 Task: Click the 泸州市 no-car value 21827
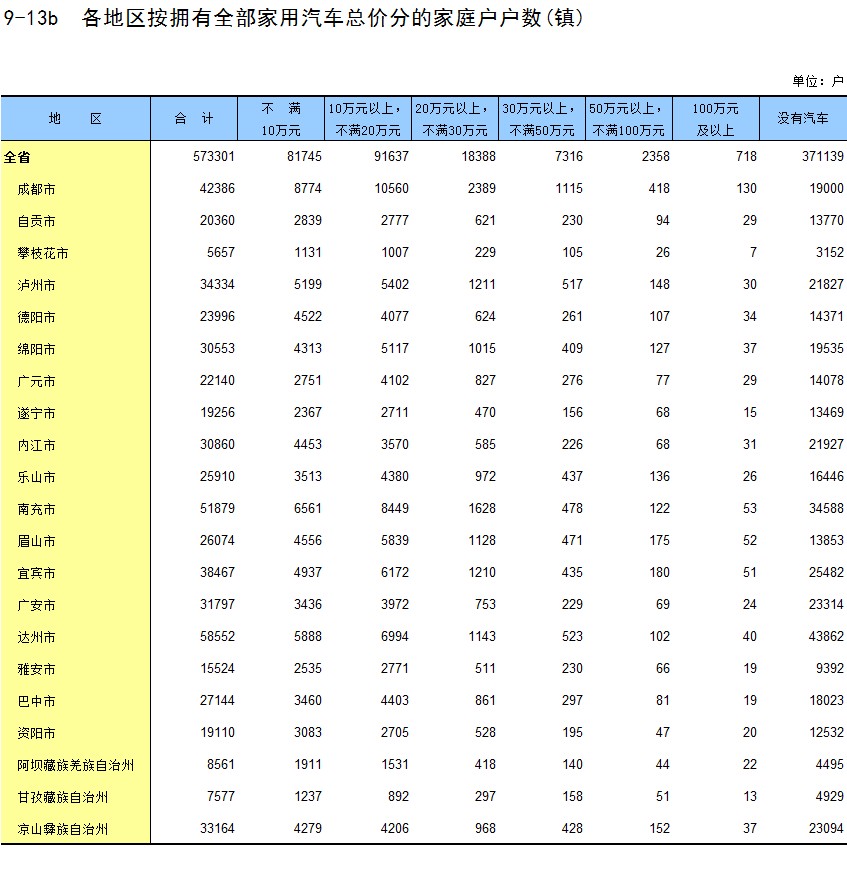(826, 284)
